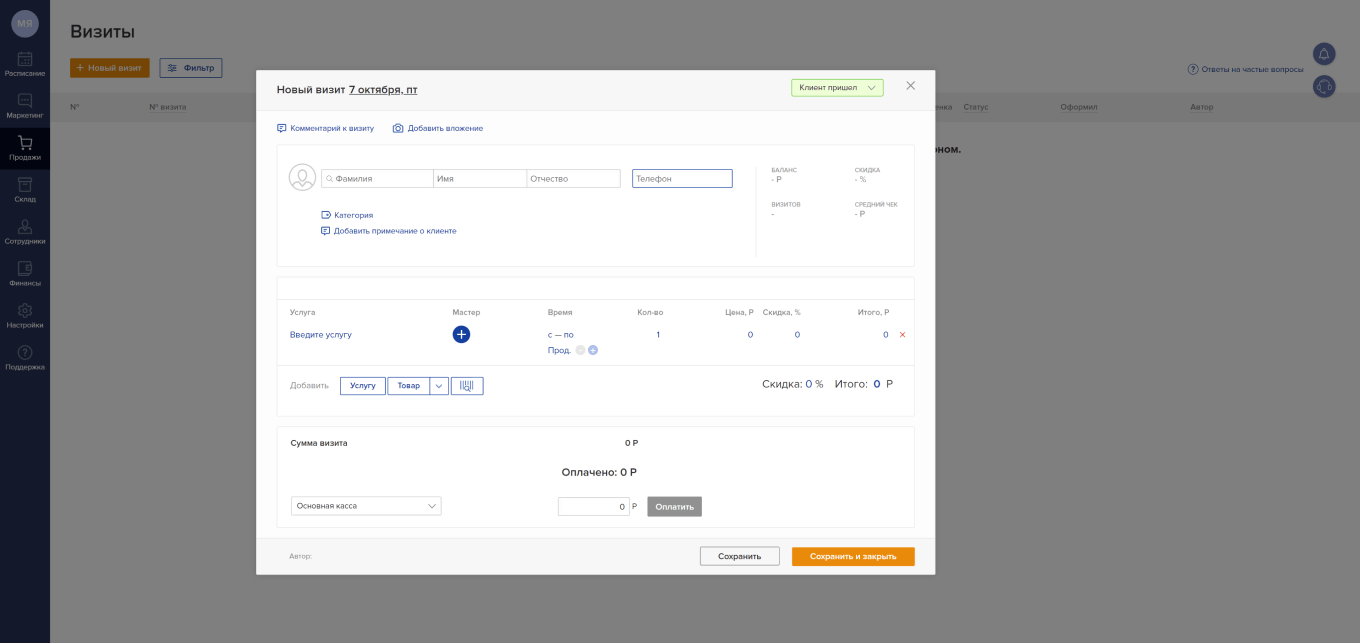Decrease duration with small minus icon

tap(580, 350)
